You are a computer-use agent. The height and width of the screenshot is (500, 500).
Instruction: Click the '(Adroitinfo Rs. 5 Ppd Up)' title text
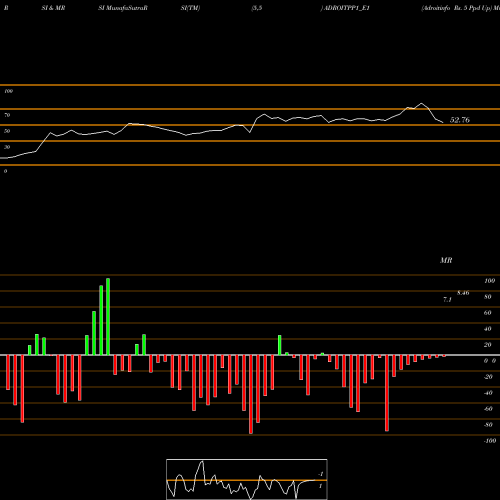[x=456, y=8]
